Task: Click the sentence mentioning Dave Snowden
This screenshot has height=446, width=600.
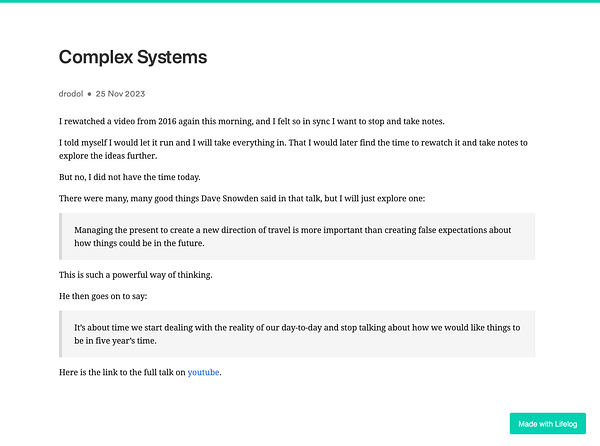Action: 242,199
